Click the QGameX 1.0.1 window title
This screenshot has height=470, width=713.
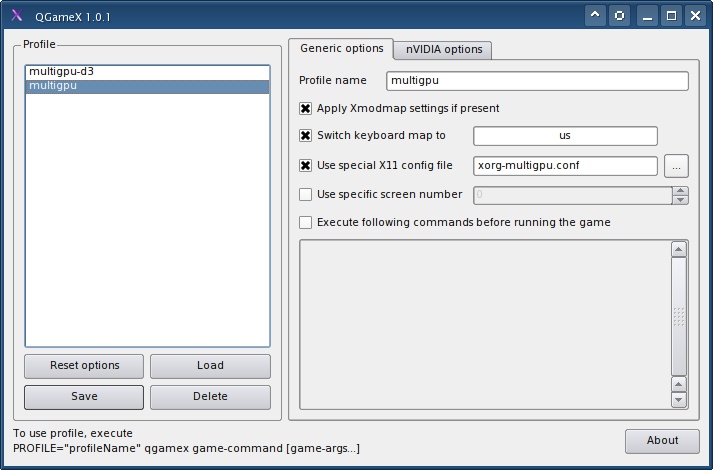tap(73, 17)
